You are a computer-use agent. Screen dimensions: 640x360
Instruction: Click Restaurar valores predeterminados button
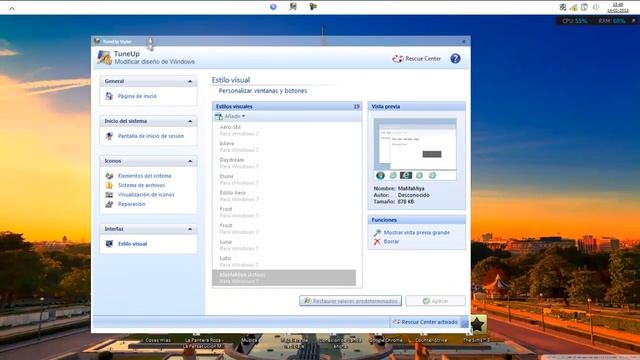351,301
